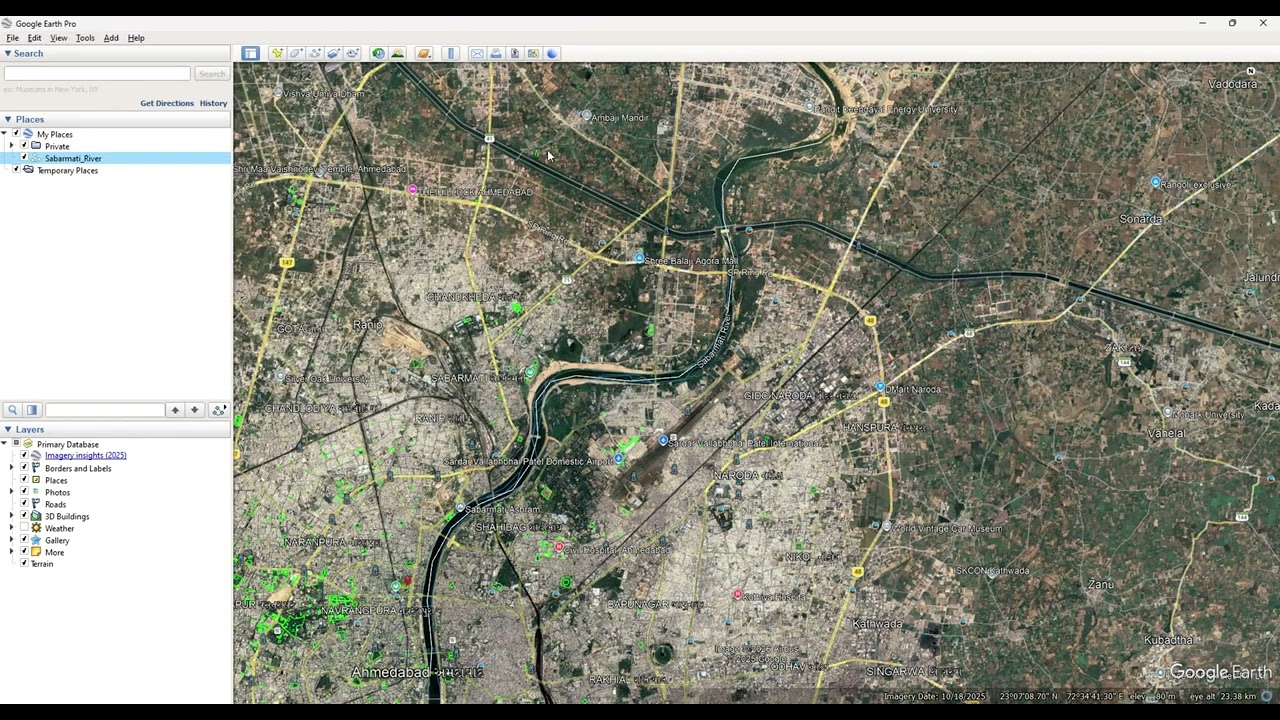The height and width of the screenshot is (720, 1280).
Task: Uncheck the Roads layer checkbox
Action: click(x=24, y=504)
